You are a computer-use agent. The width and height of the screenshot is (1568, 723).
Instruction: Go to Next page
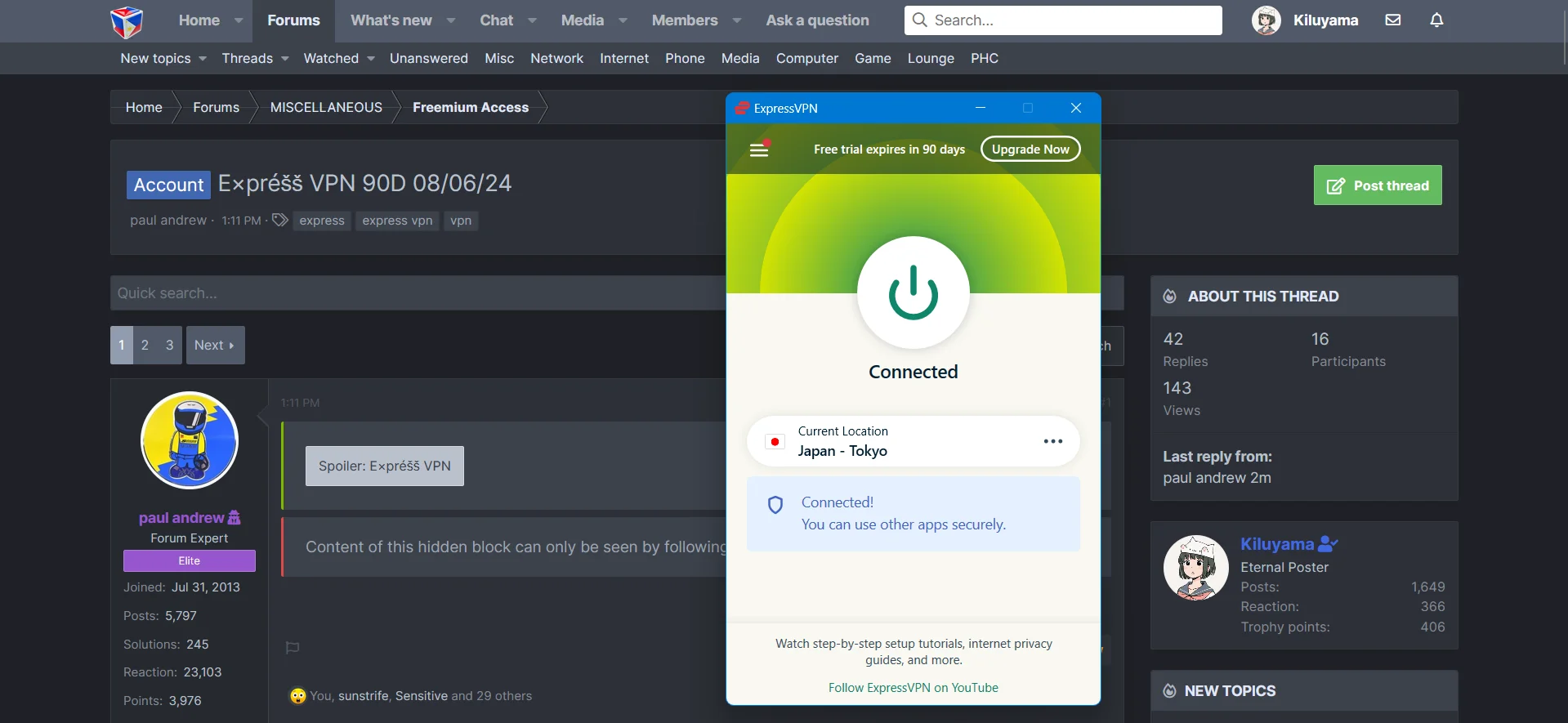pos(215,345)
